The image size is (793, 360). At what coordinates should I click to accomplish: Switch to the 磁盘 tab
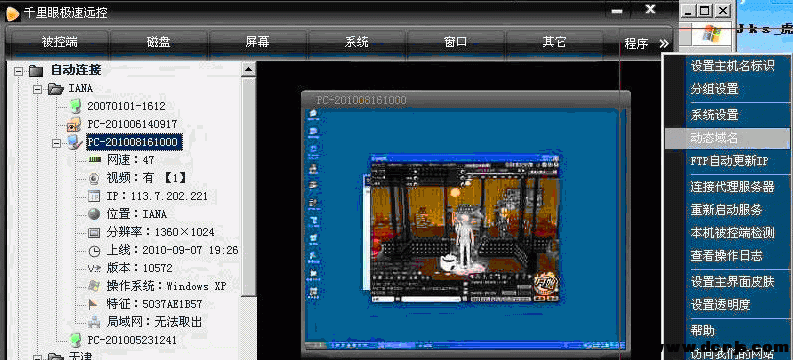tap(158, 42)
